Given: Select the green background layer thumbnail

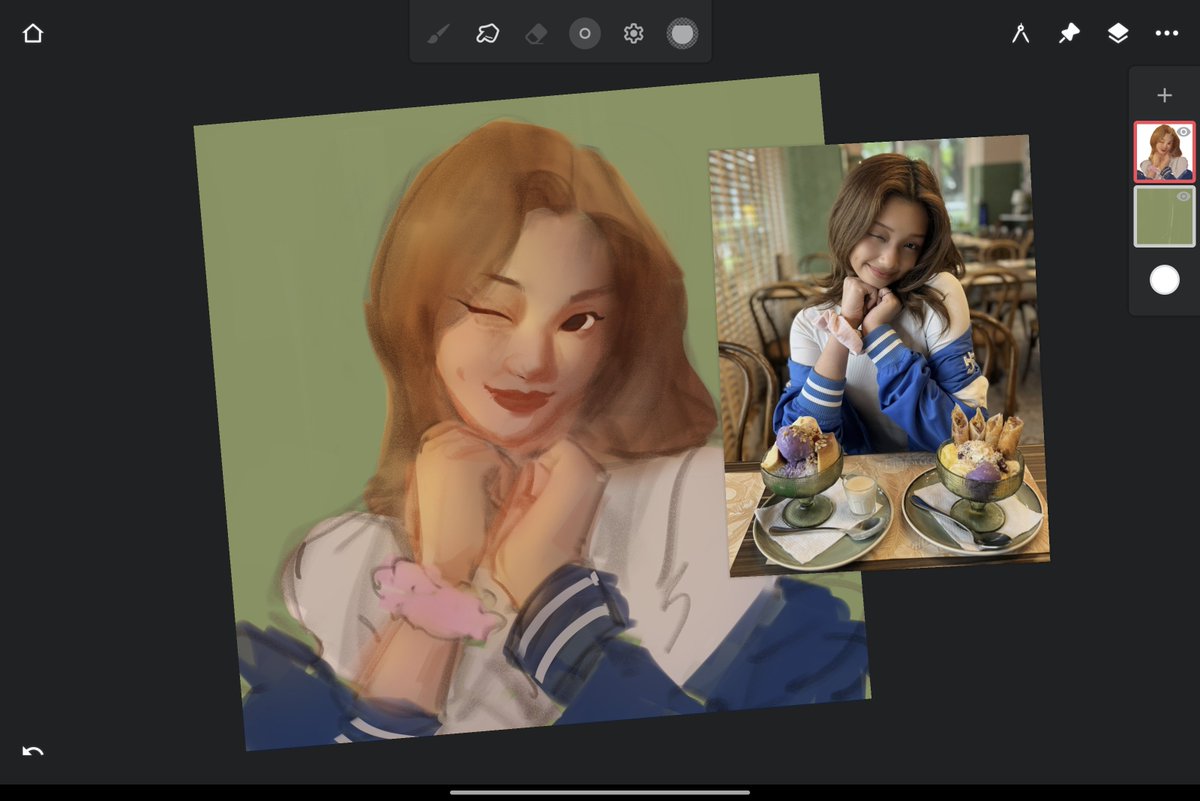Looking at the screenshot, I should tap(1164, 216).
